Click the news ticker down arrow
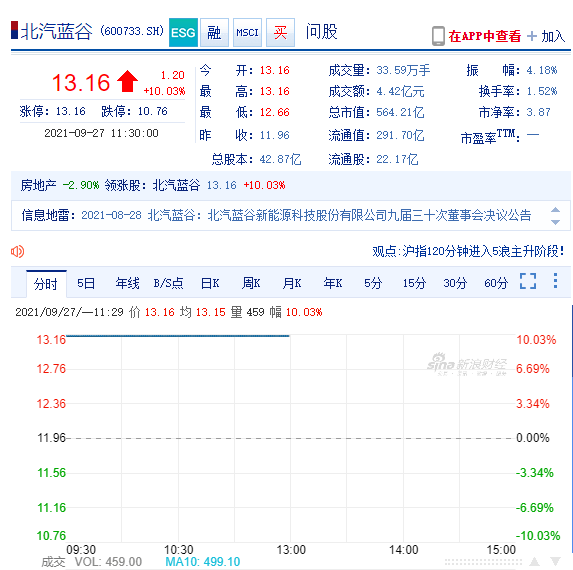Image resolution: width=573 pixels, height=570 pixels. click(555, 222)
